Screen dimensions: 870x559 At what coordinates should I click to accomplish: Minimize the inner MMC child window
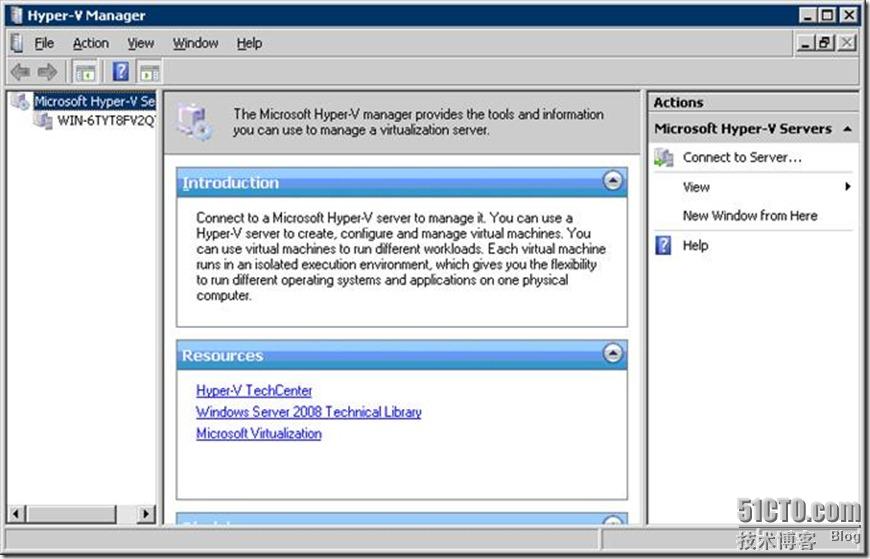(x=805, y=43)
